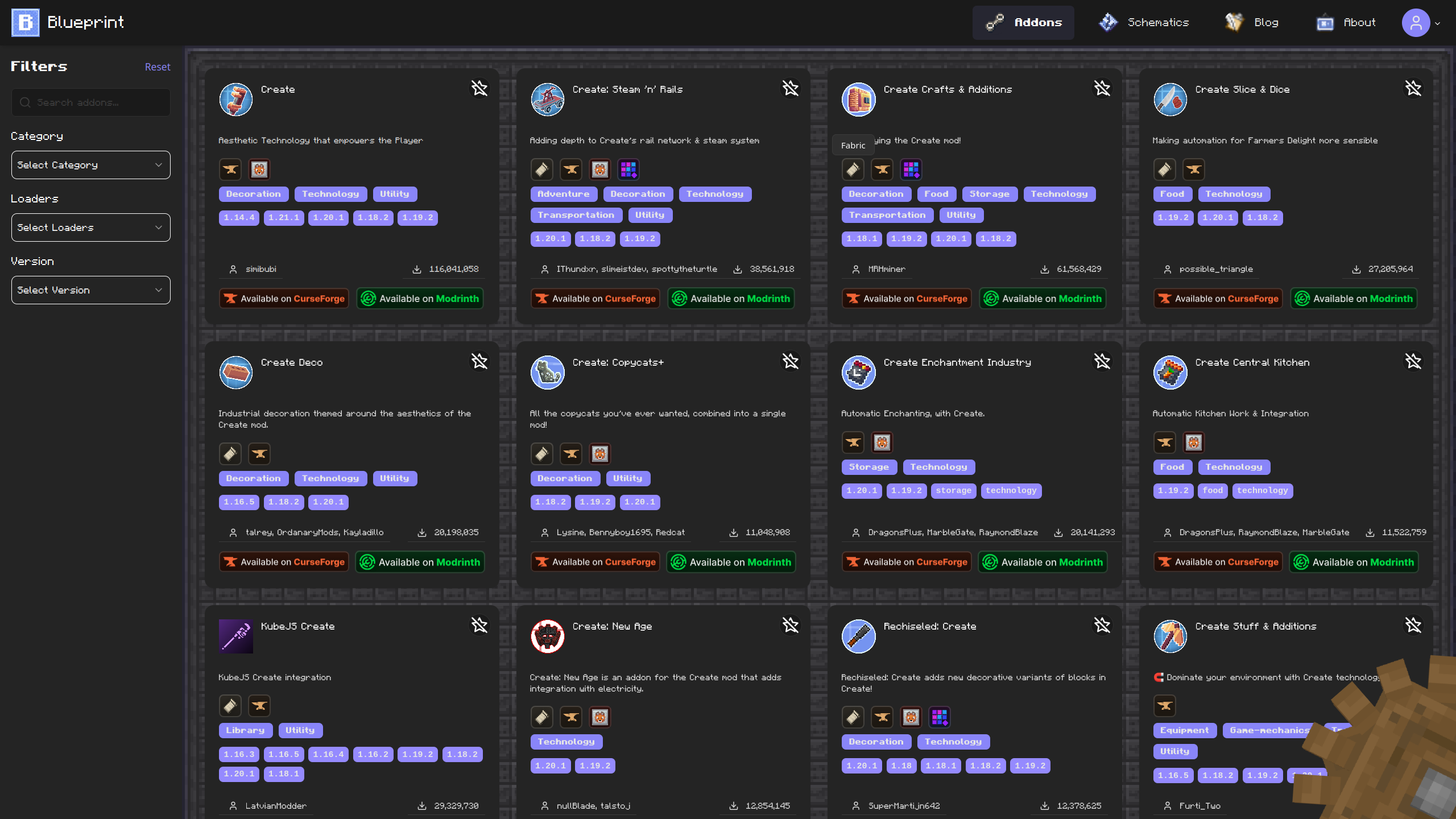Reset all filters
The height and width of the screenshot is (819, 1456).
pyautogui.click(x=158, y=67)
